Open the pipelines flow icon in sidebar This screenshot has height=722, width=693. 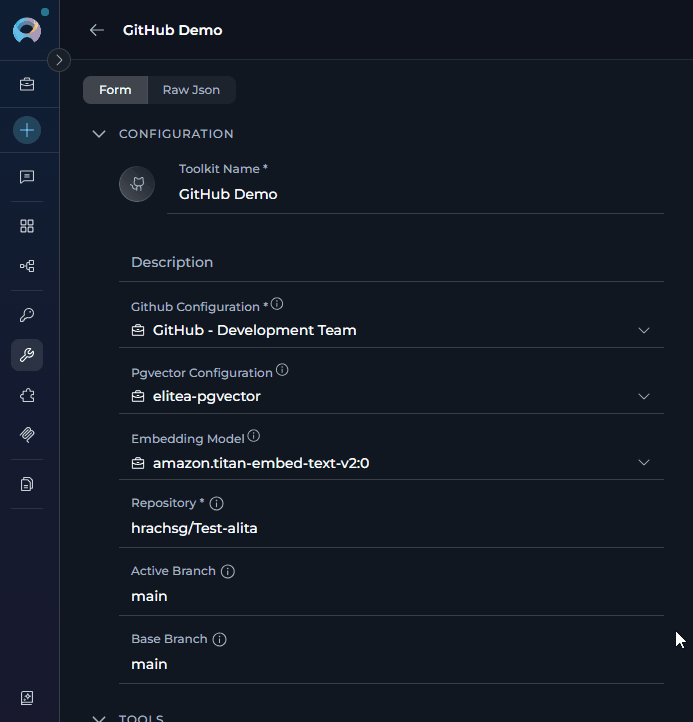tap(27, 266)
